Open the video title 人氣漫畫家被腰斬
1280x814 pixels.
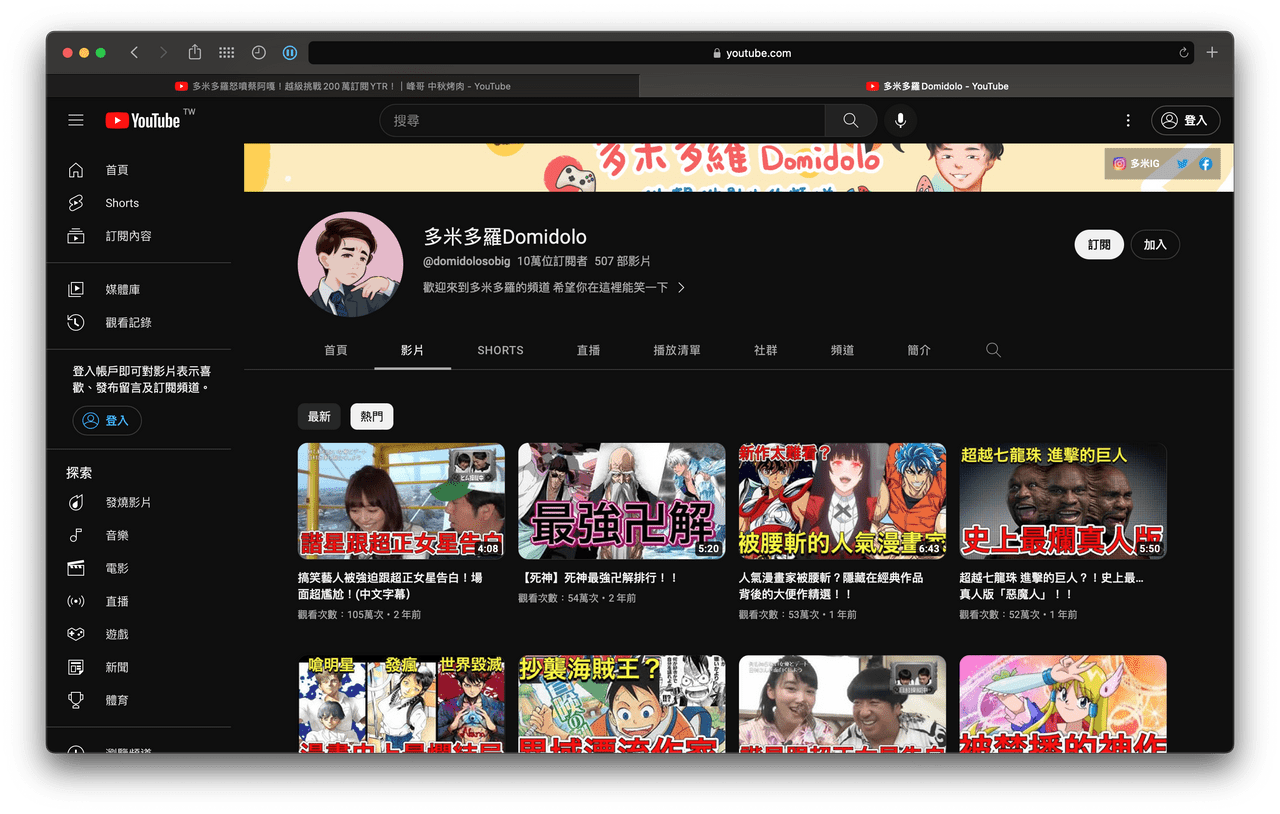tap(831, 585)
